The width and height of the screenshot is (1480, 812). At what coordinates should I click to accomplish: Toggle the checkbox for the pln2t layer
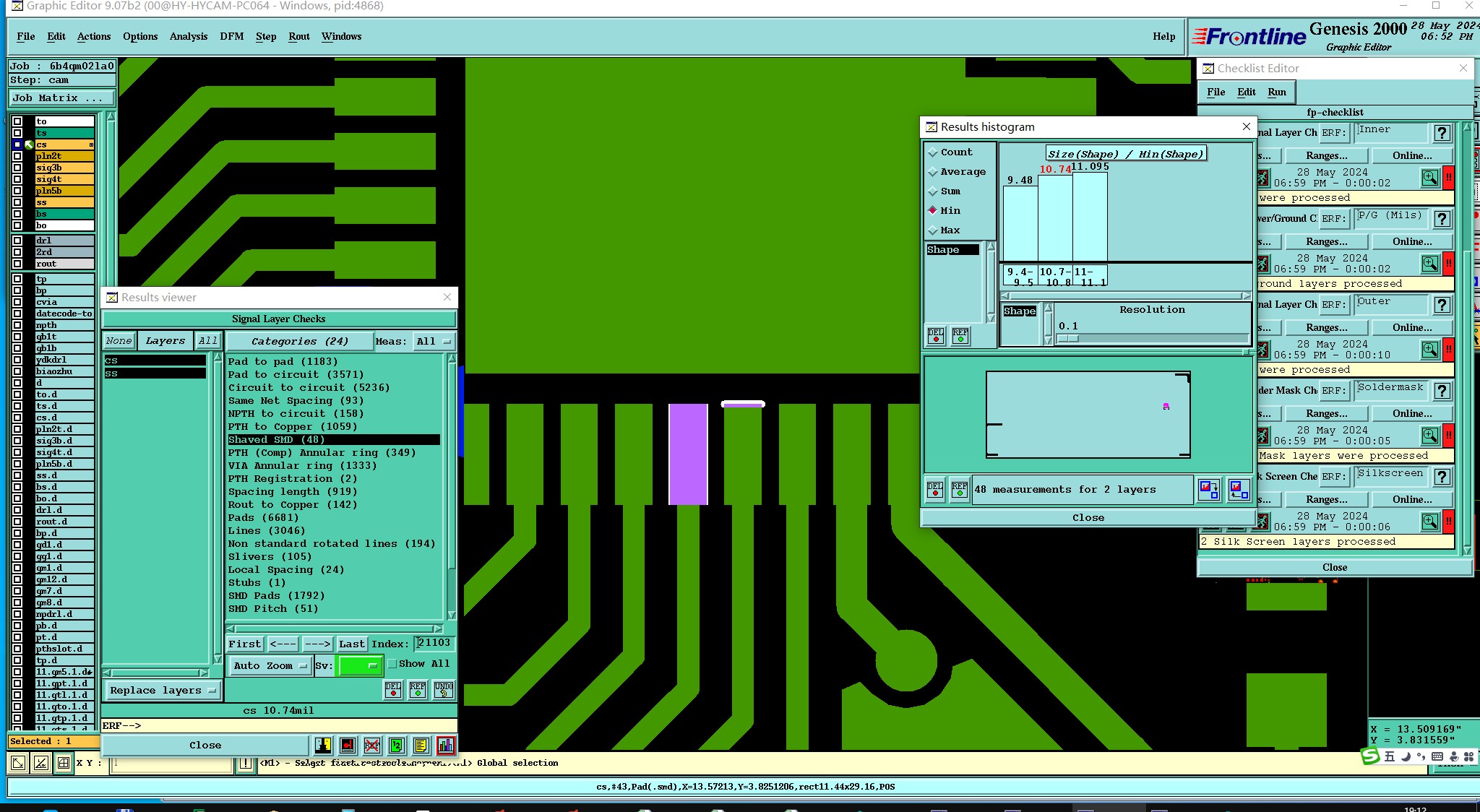17,156
